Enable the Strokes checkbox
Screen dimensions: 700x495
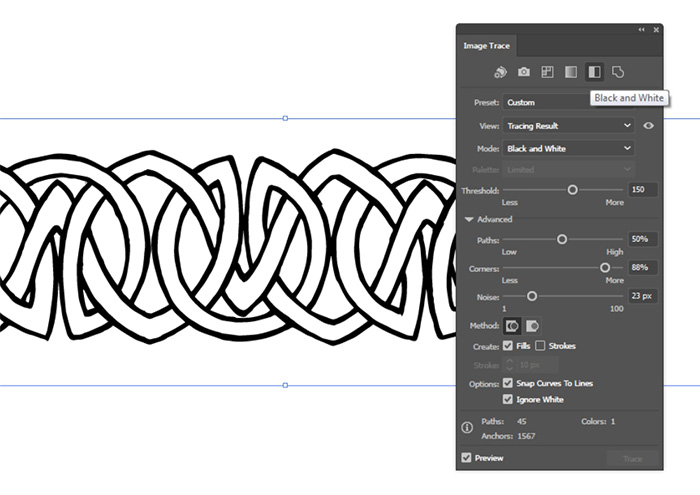[540, 346]
